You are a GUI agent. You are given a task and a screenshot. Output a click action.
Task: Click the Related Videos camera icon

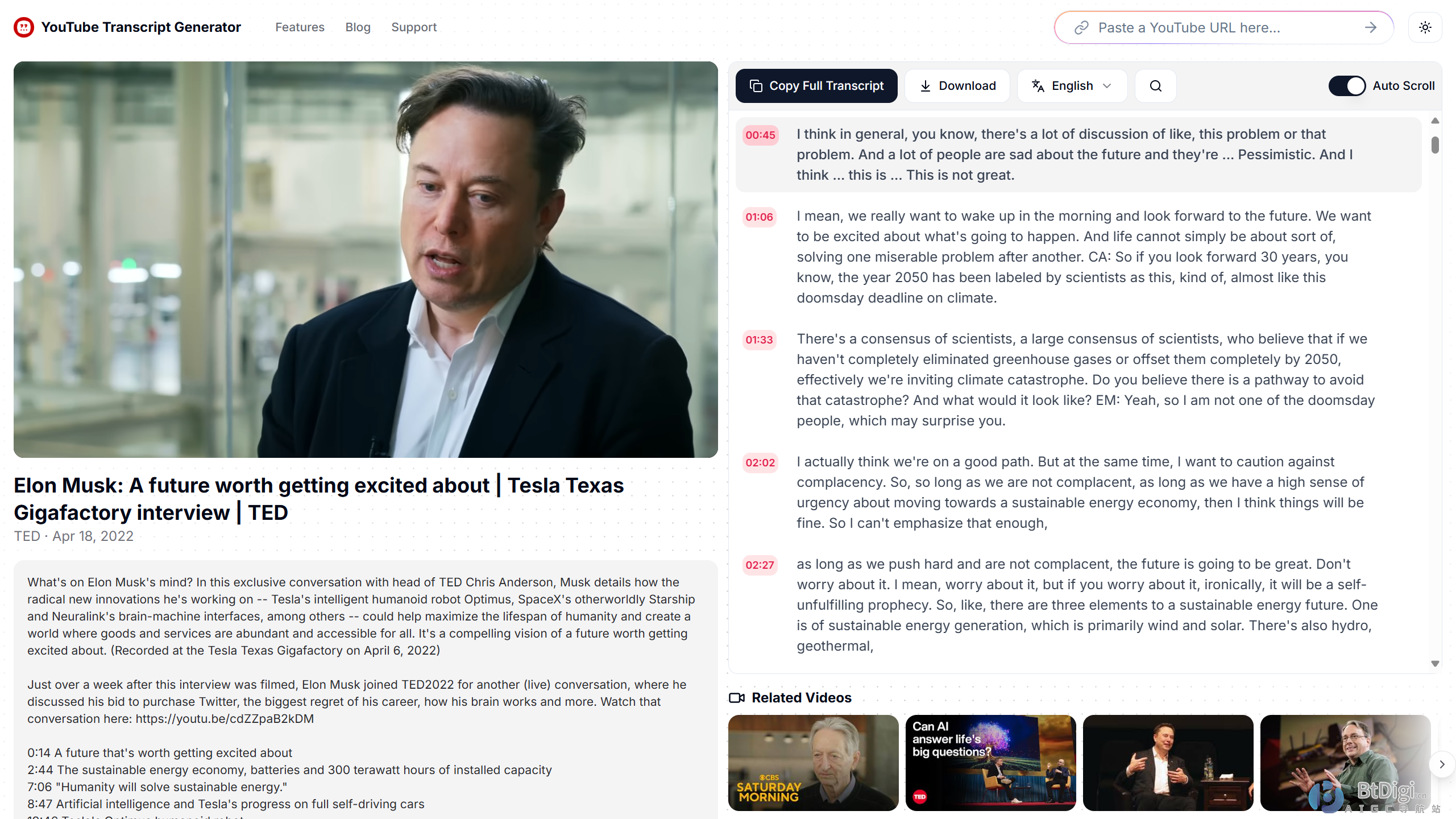[737, 698]
